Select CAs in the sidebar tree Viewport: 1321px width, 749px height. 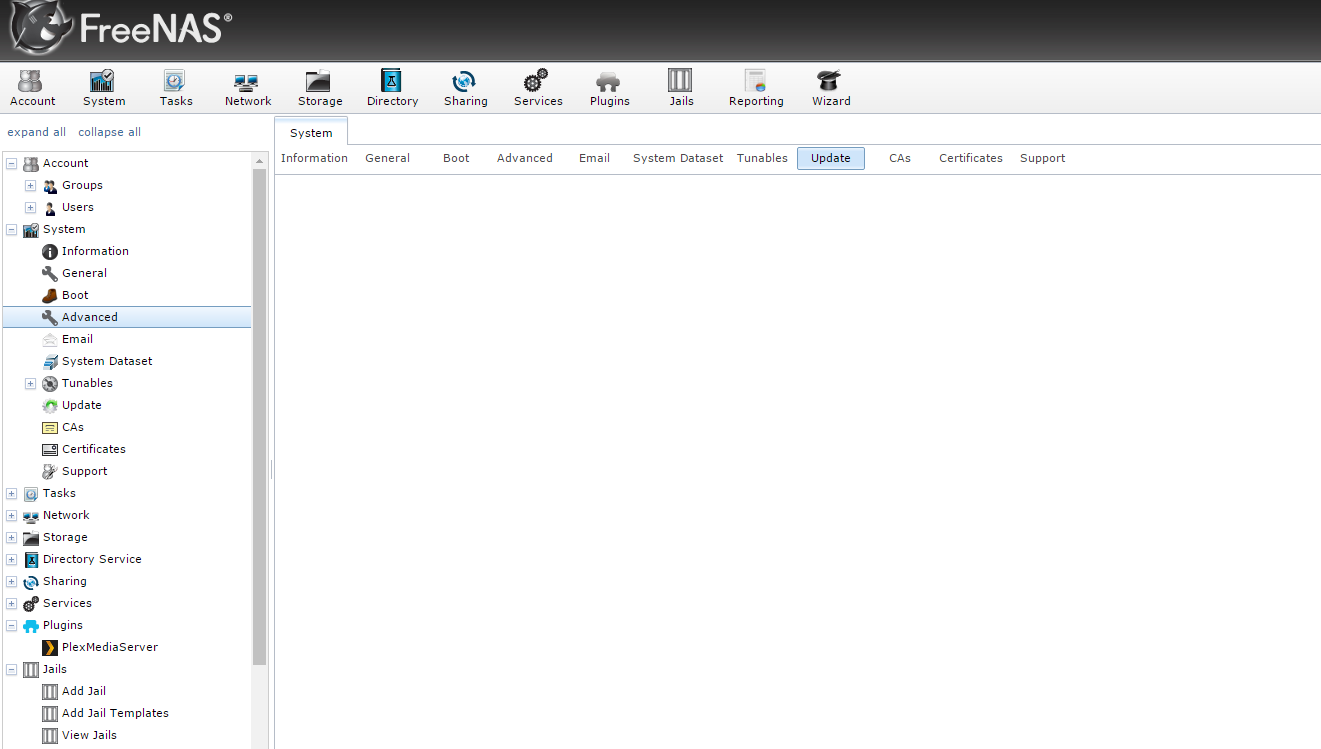pyautogui.click(x=72, y=427)
